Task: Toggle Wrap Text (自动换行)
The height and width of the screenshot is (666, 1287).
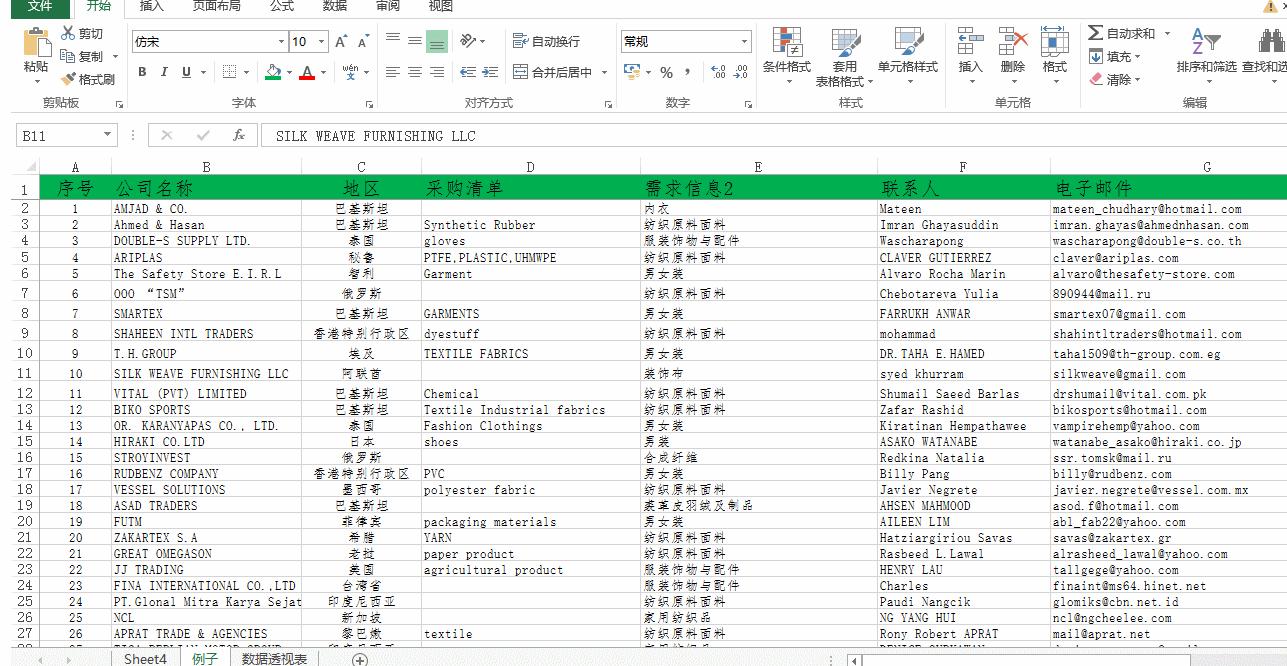Action: (x=546, y=41)
